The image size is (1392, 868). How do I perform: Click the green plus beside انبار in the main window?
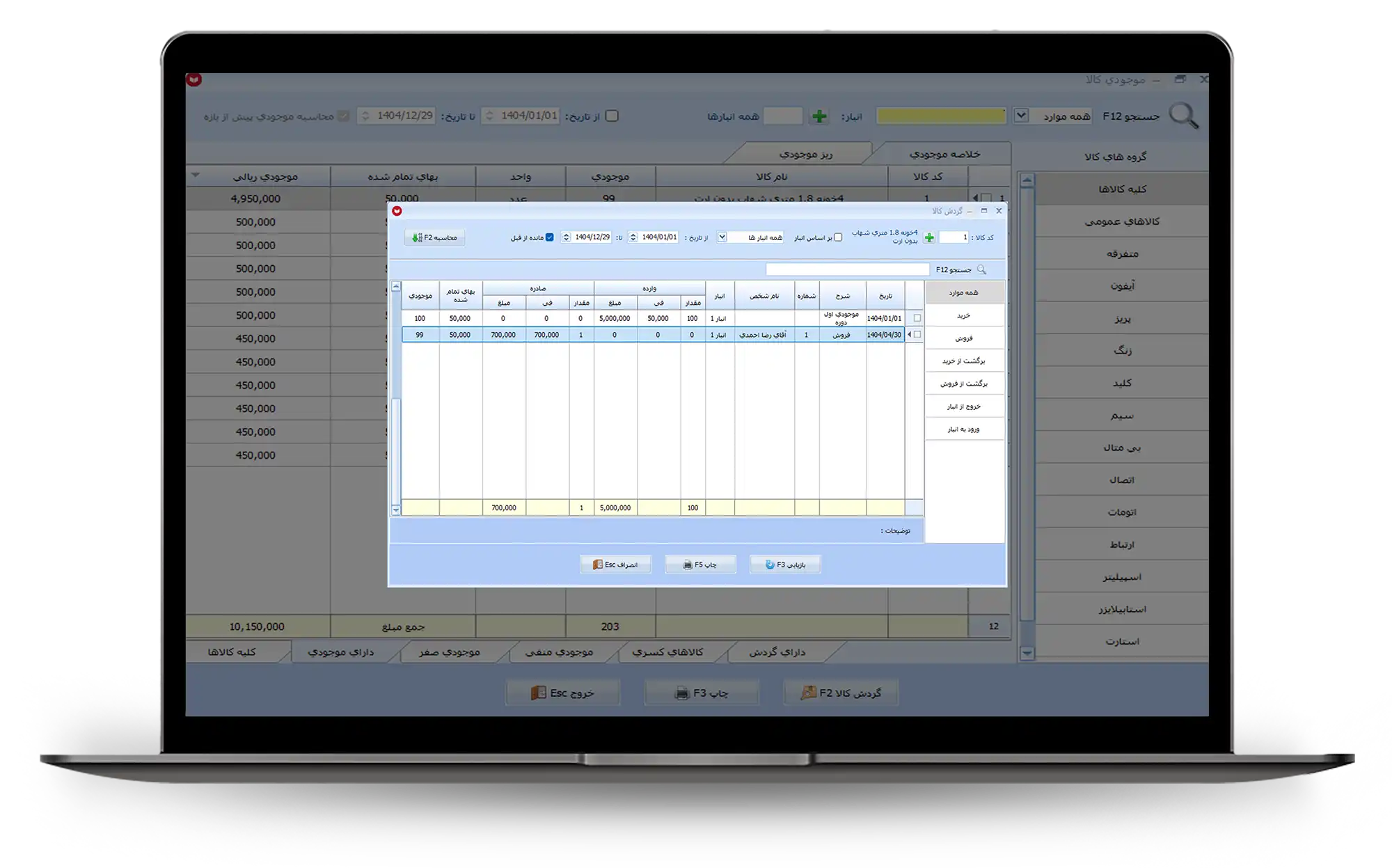point(819,116)
